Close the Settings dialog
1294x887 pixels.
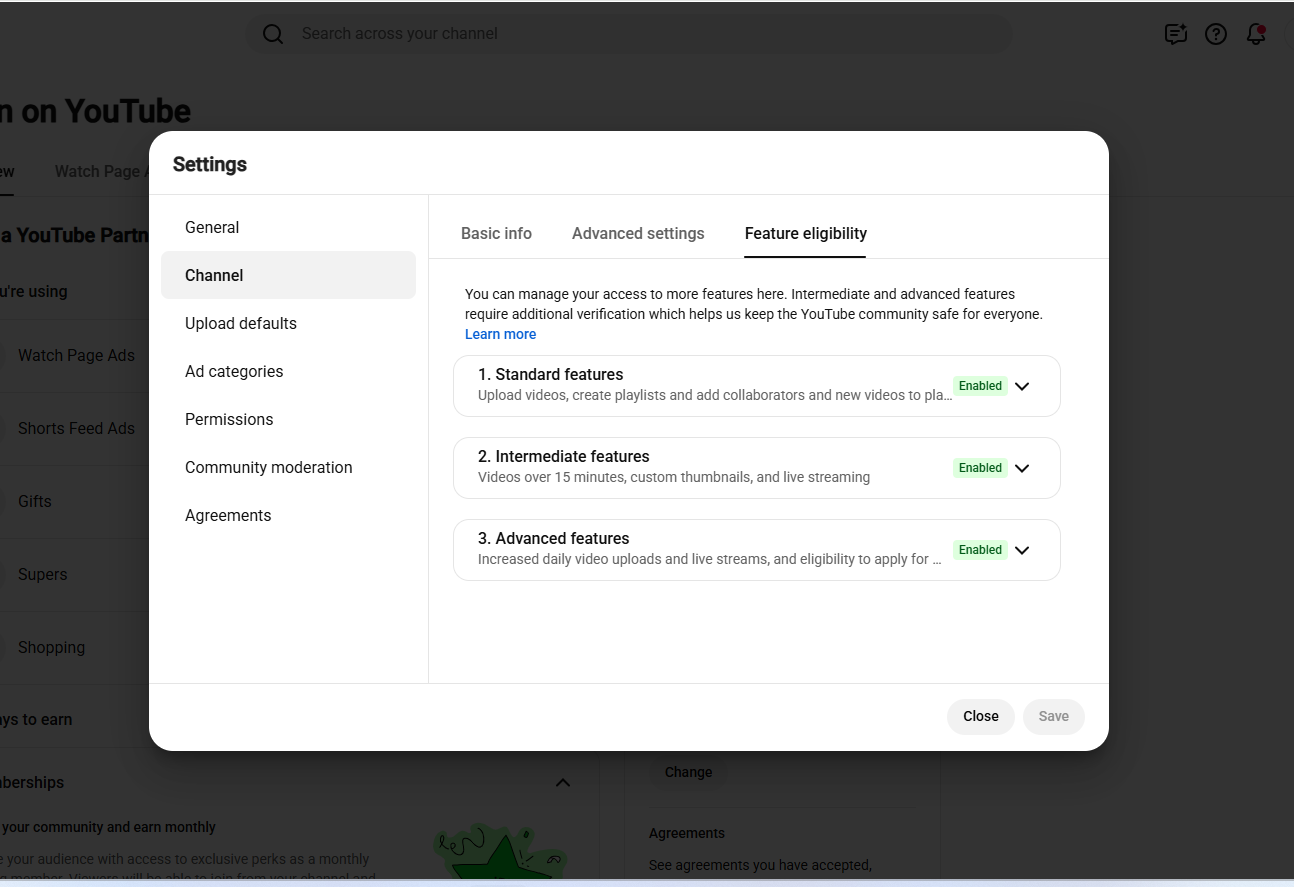tap(981, 716)
